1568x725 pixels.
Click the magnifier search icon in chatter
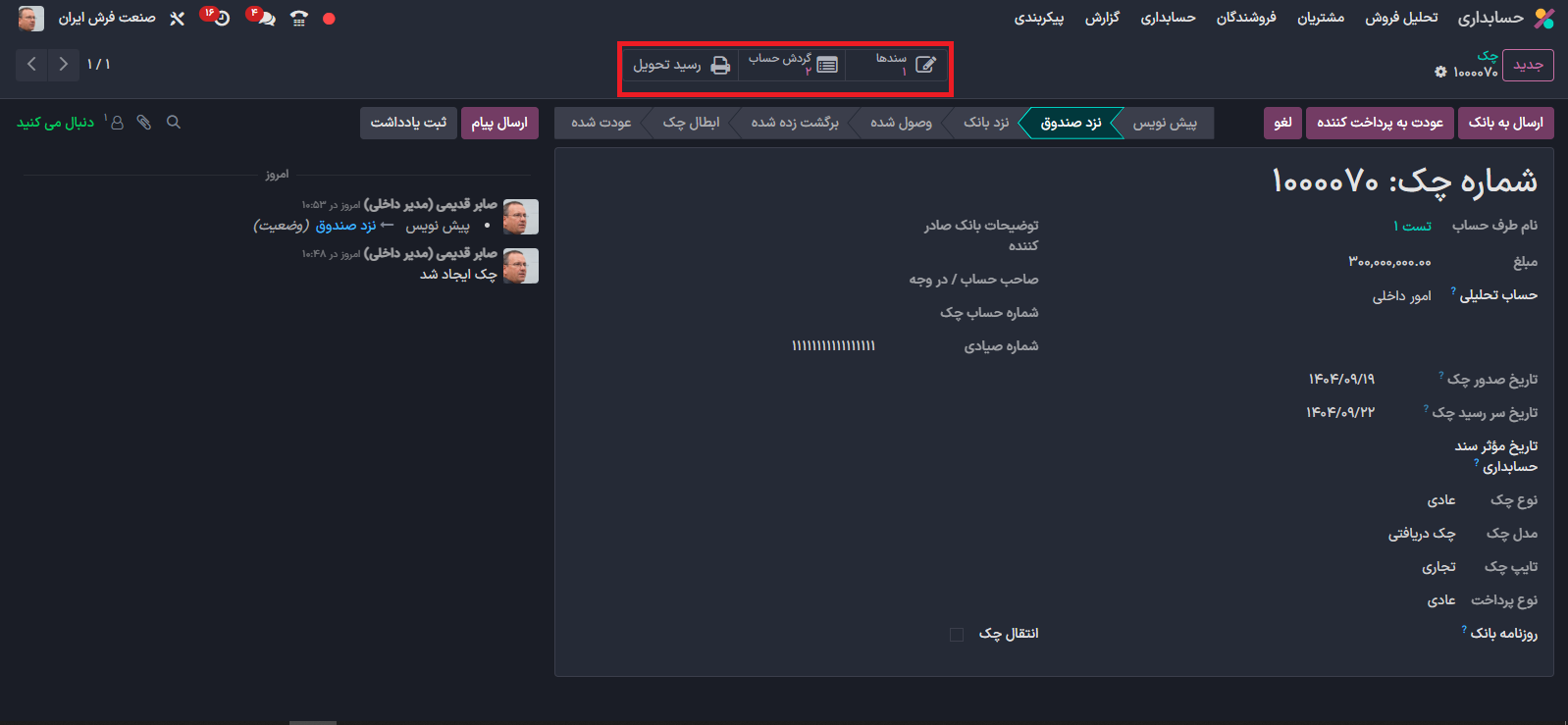click(x=174, y=123)
